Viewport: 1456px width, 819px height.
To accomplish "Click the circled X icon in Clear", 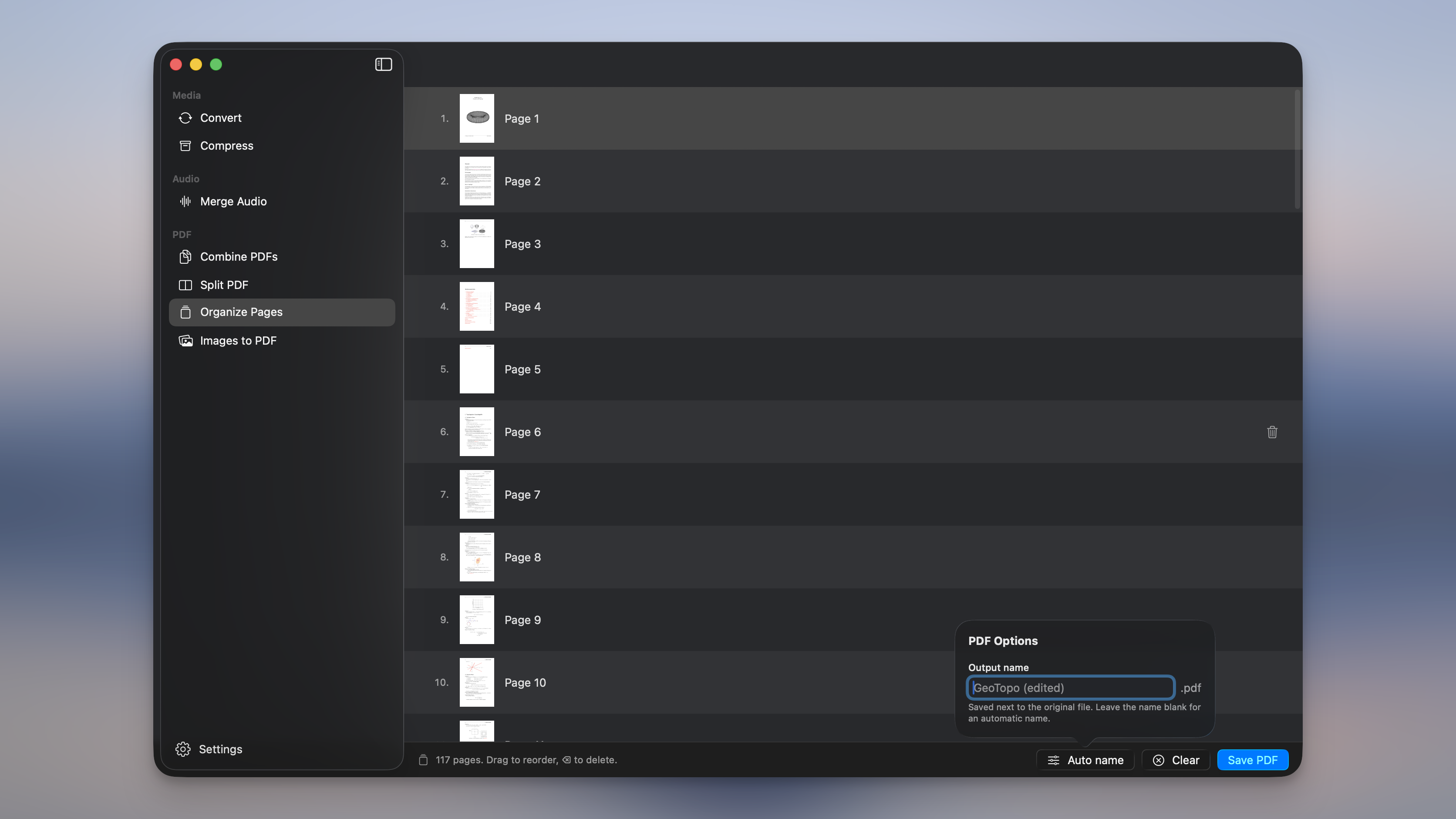I will coord(1158,760).
